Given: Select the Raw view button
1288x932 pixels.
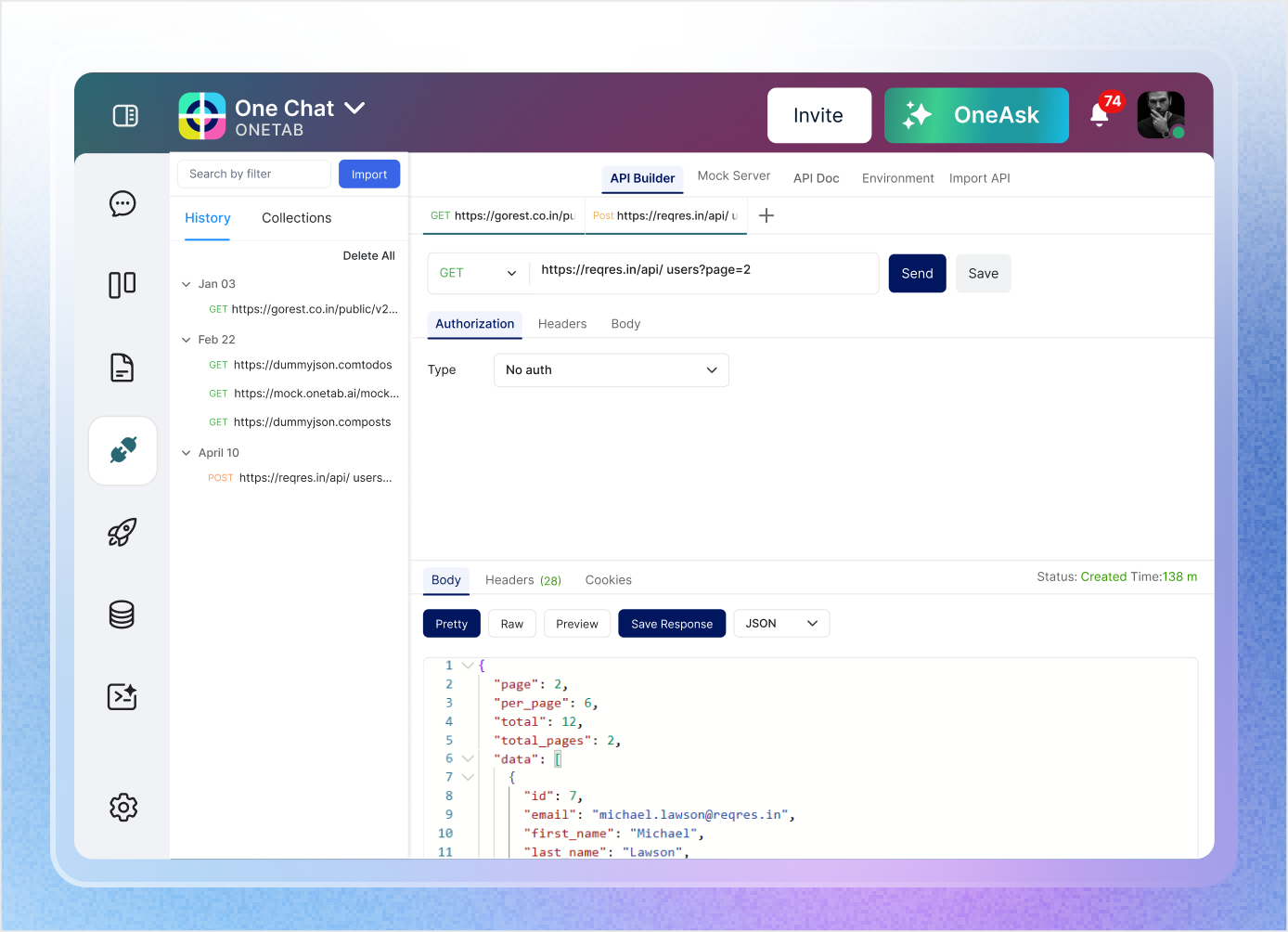Looking at the screenshot, I should pos(512,624).
